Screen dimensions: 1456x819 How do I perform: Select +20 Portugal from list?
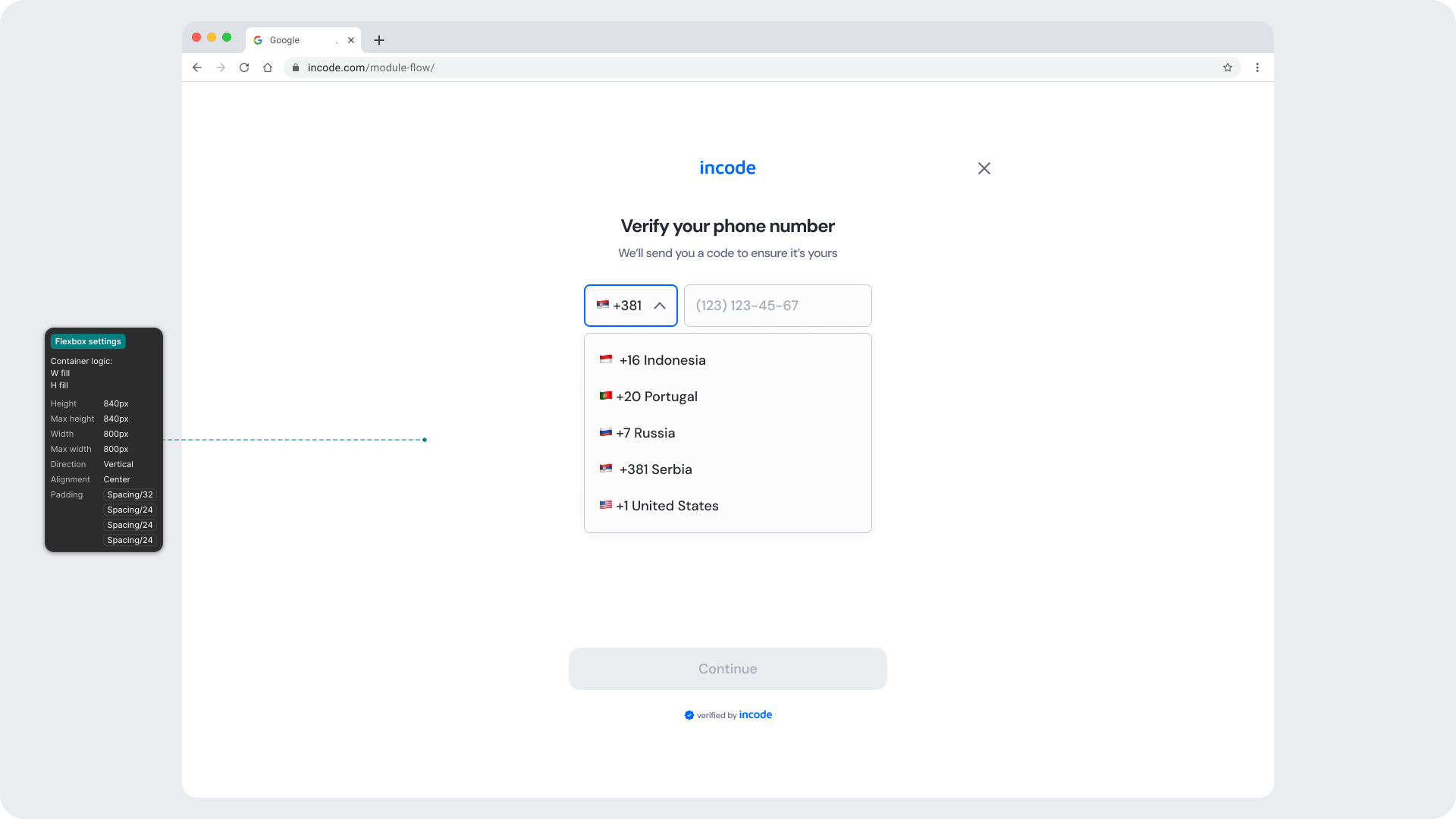pyautogui.click(x=657, y=397)
